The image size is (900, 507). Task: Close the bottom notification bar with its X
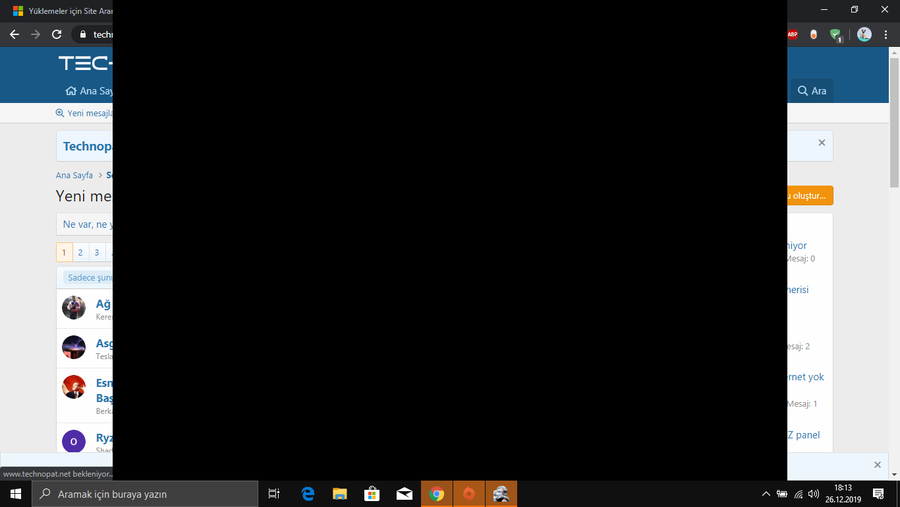pyautogui.click(x=877, y=465)
